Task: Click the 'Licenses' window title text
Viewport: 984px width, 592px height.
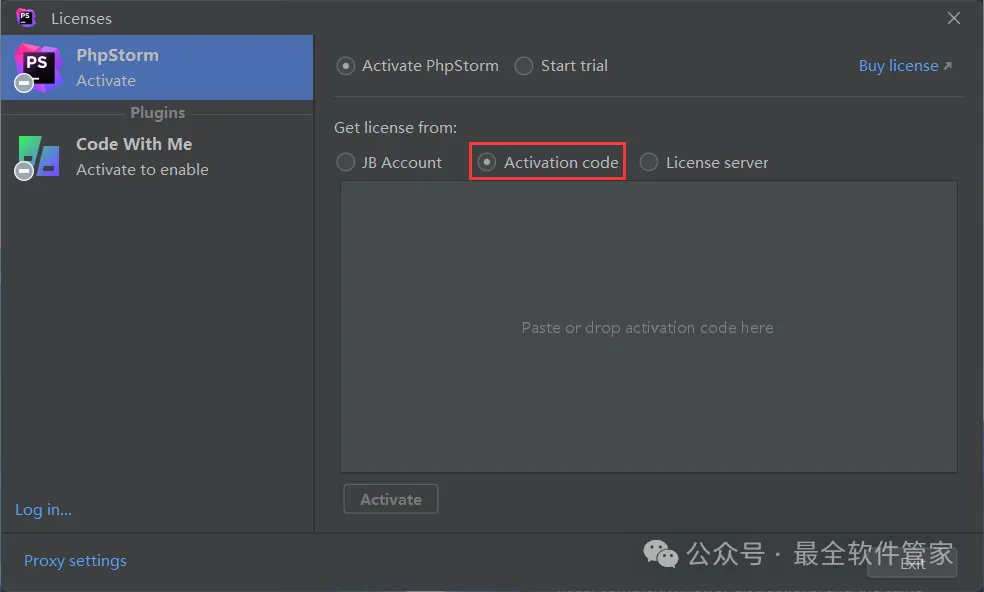Action: pos(82,19)
